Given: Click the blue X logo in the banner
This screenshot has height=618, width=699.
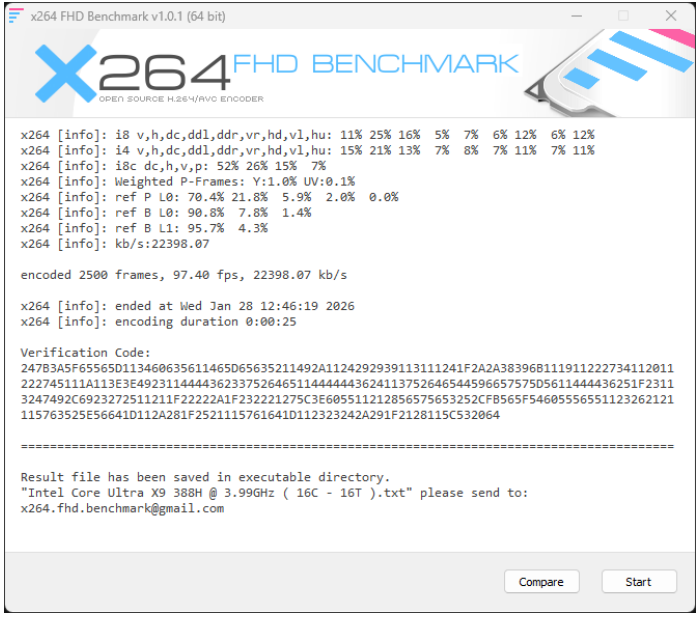Looking at the screenshot, I should point(66,74).
